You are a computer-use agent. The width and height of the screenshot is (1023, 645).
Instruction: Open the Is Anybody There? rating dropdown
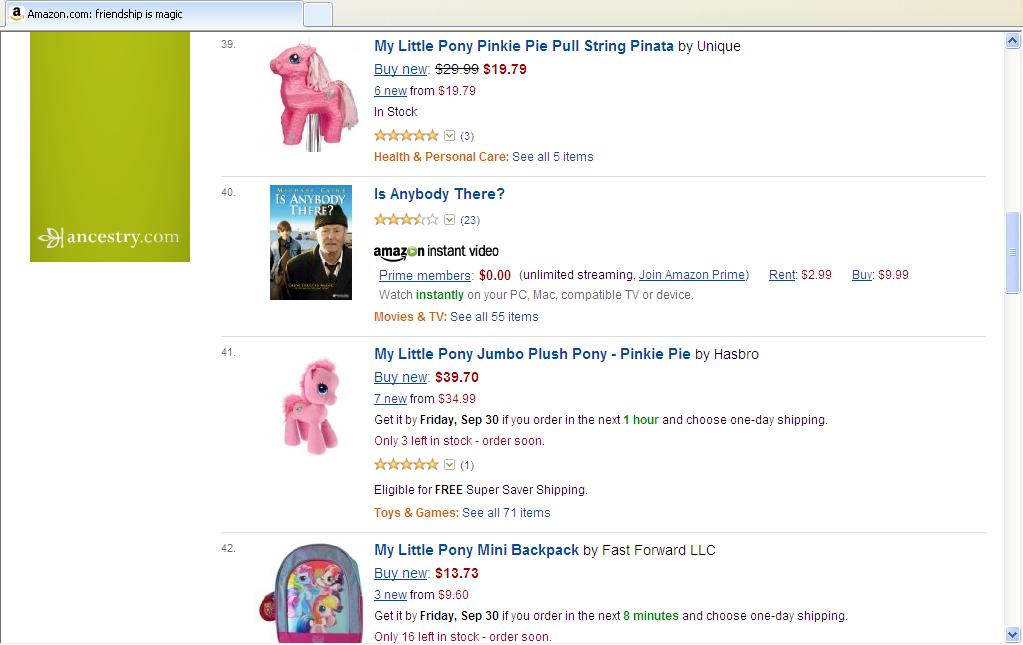click(450, 220)
